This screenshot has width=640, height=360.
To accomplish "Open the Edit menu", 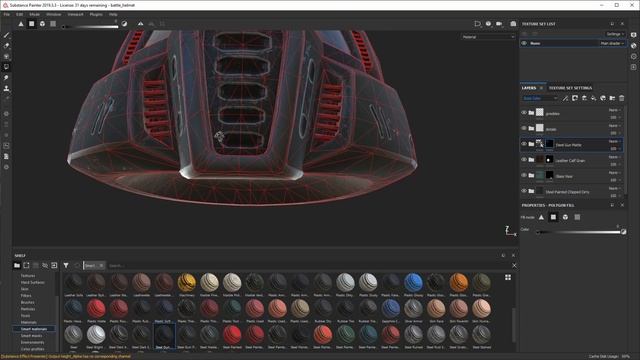I will click(20, 14).
